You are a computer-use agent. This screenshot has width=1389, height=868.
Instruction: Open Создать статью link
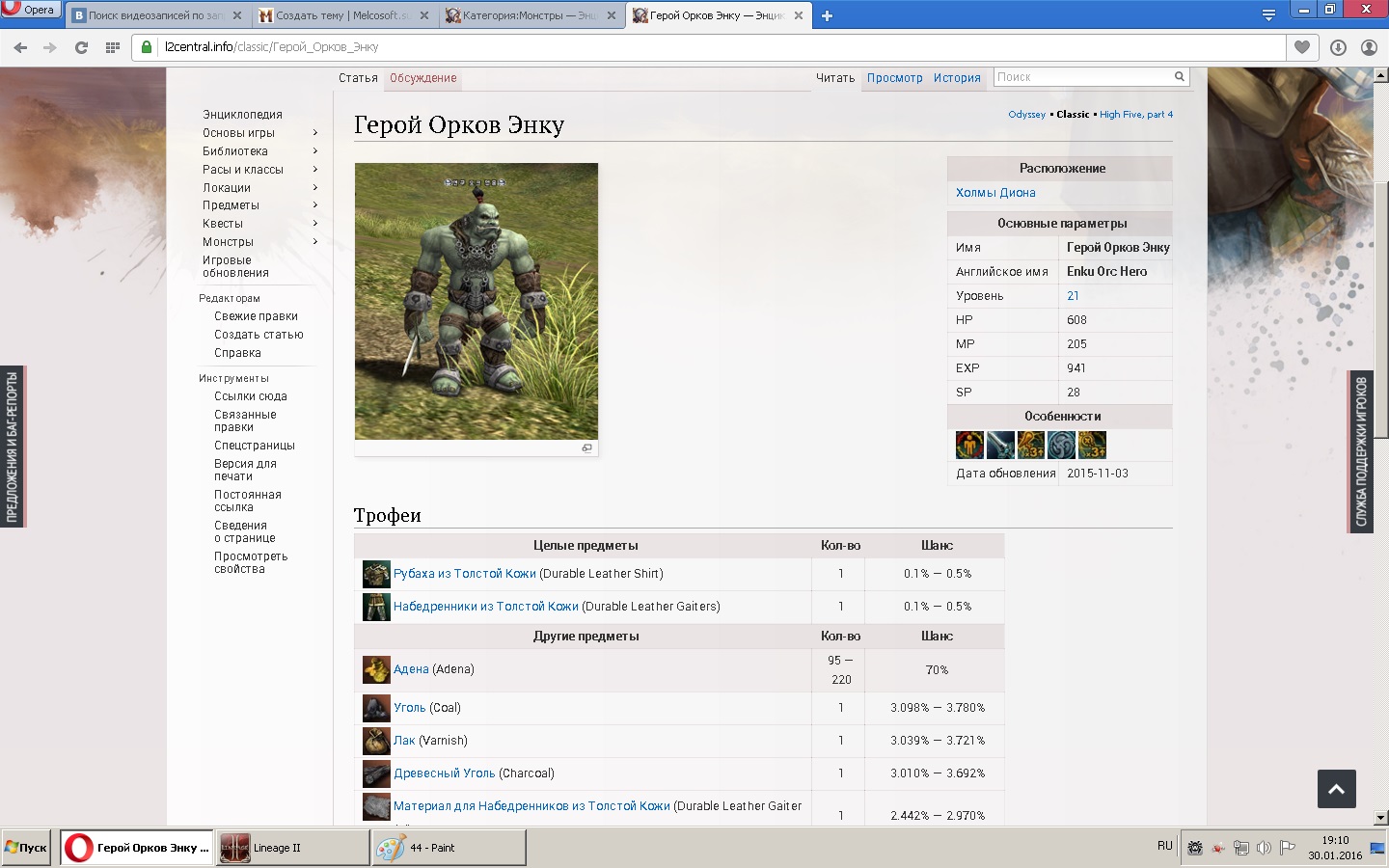(x=259, y=335)
